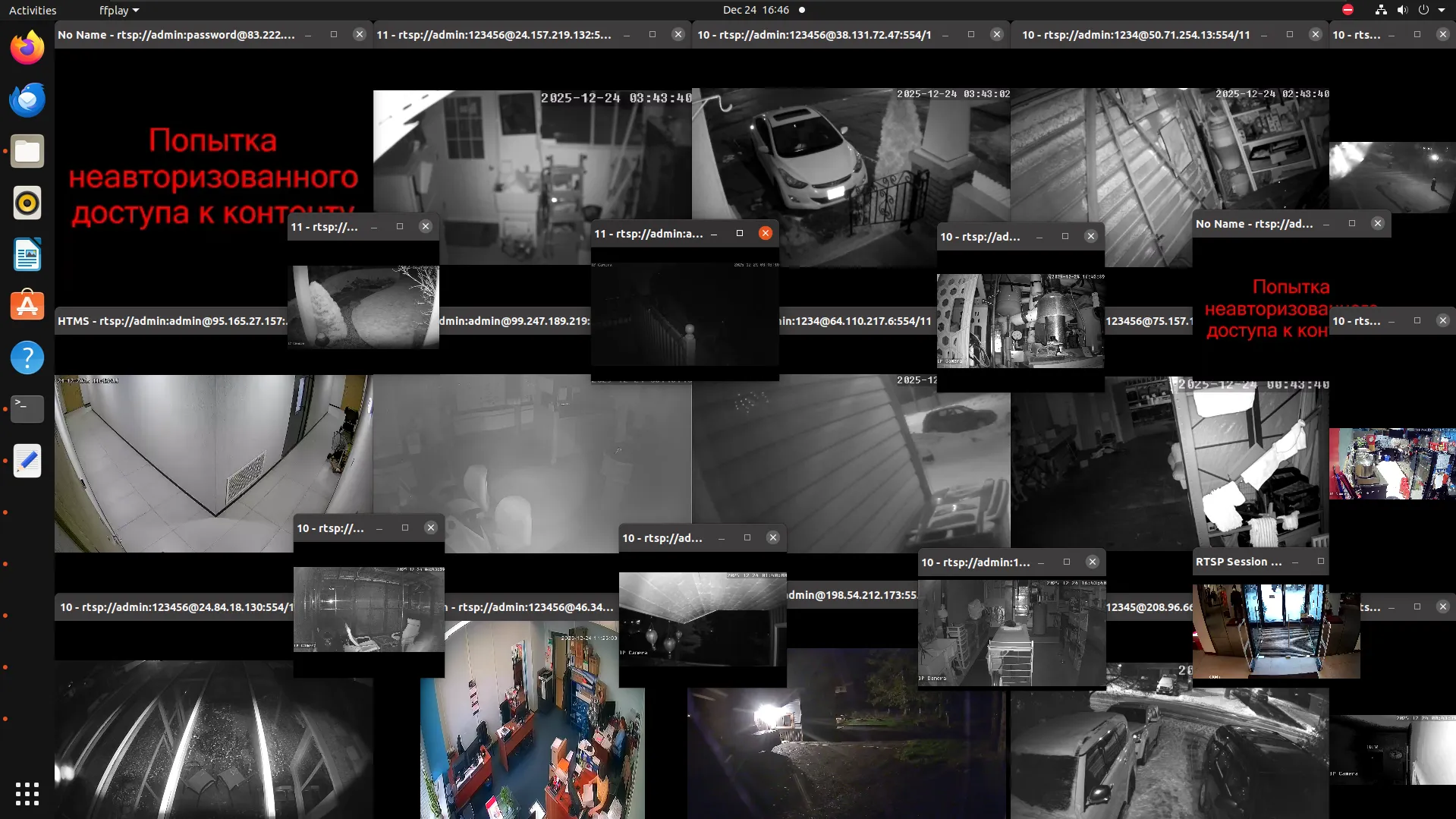Start Rhythmbox music player from the dock
The height and width of the screenshot is (819, 1456).
[27, 203]
